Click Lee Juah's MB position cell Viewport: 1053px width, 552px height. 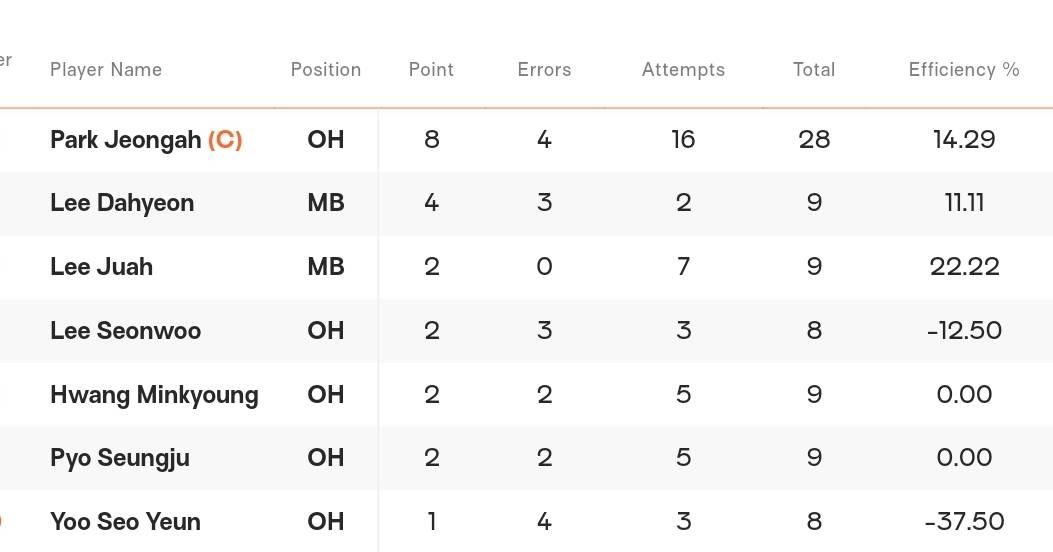326,267
